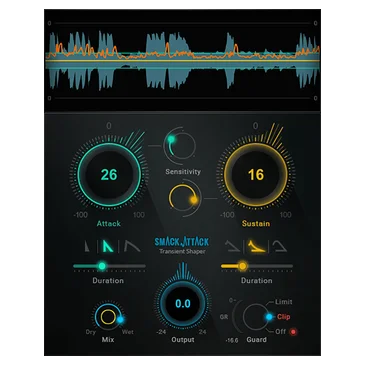Set Guard mode to Limit
The image size is (365, 365).
[283, 302]
